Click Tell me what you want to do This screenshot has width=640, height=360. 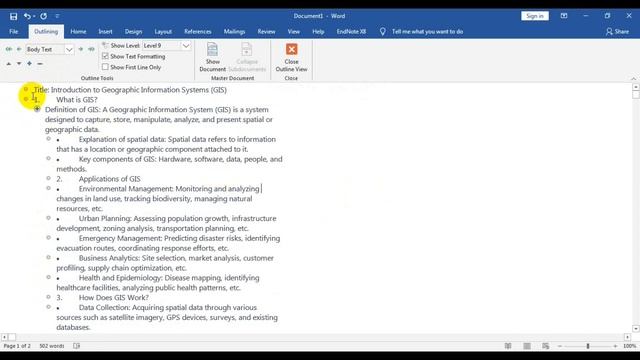[427, 31]
